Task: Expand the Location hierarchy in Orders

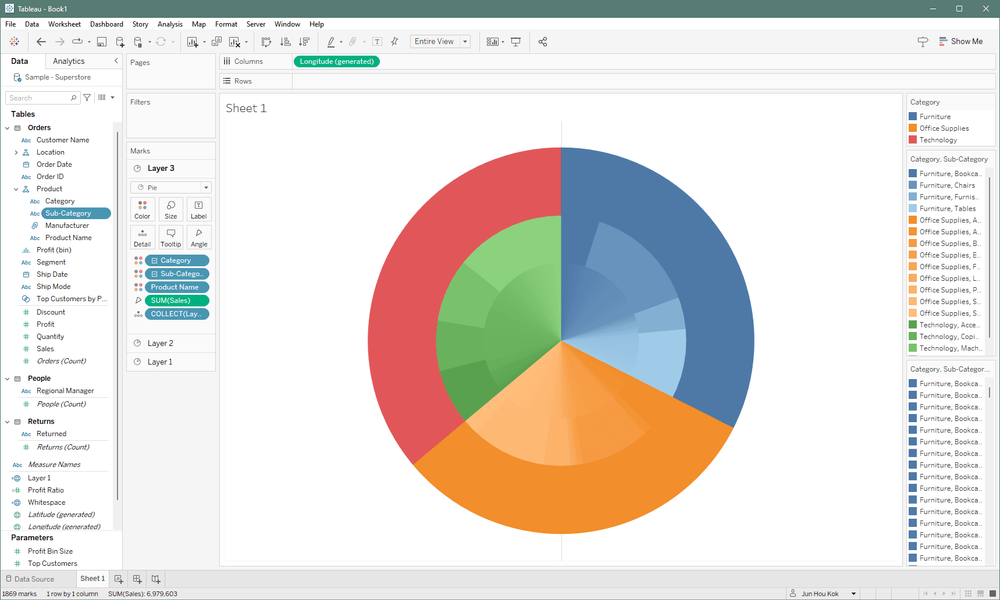Action: [16, 152]
